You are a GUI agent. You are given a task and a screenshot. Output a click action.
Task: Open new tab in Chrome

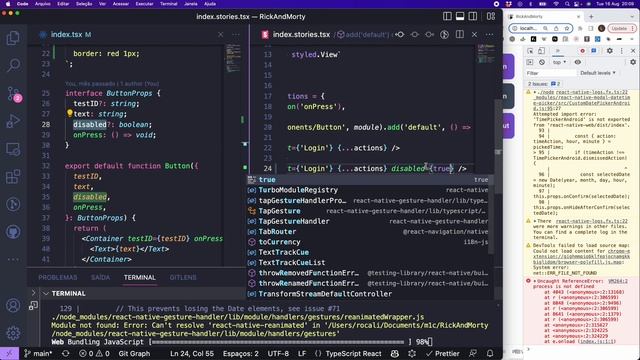coord(591,17)
